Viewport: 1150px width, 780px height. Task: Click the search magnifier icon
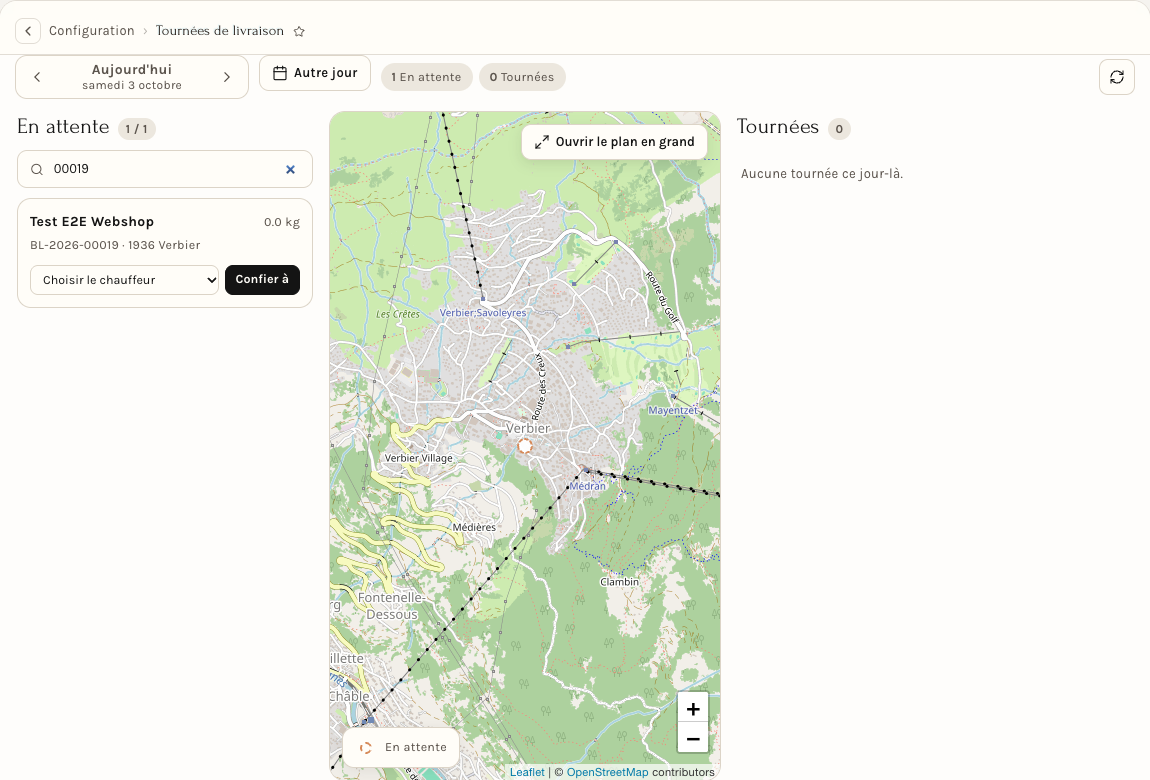[37, 169]
